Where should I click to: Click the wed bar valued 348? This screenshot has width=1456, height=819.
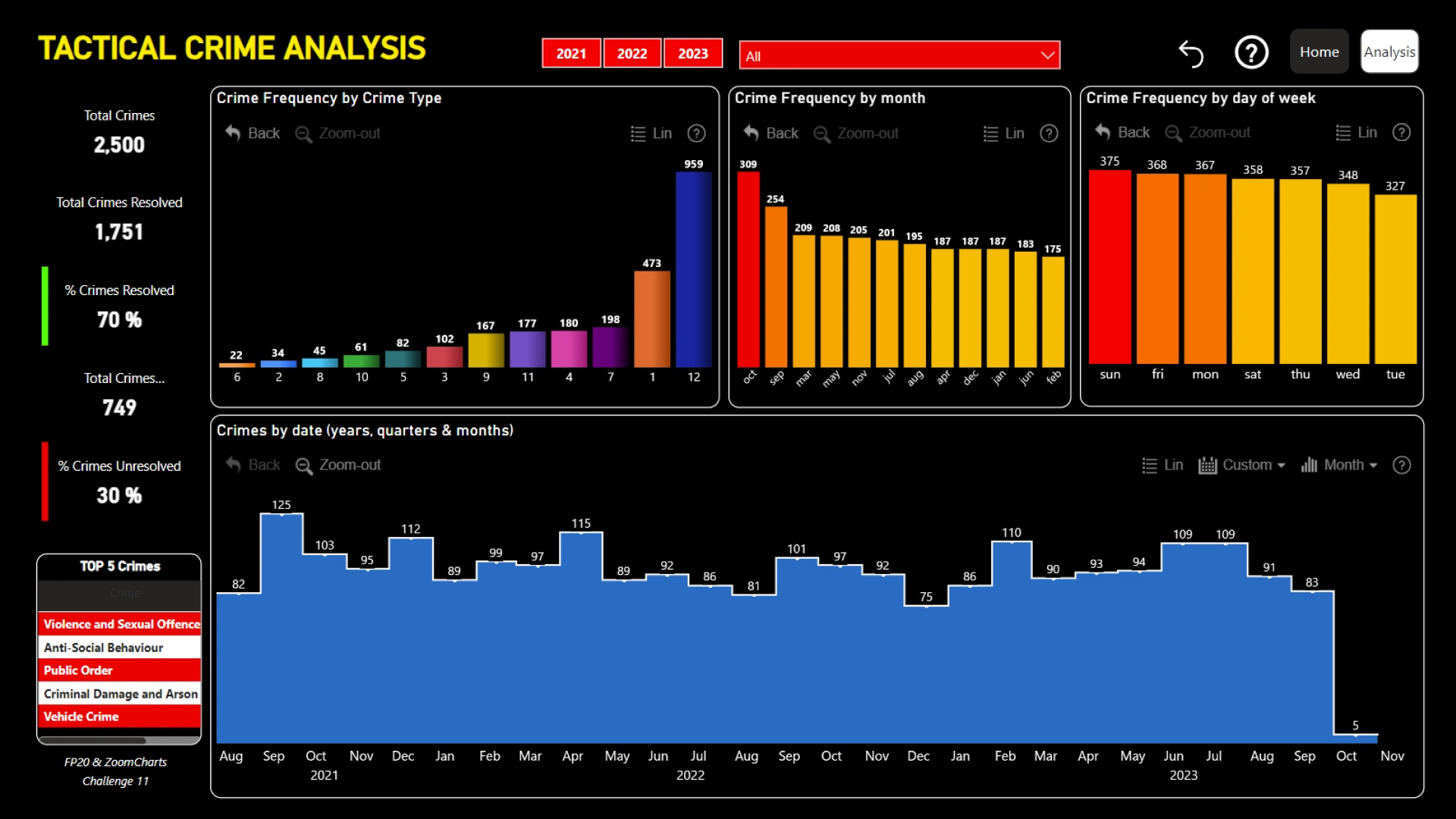pos(1348,274)
